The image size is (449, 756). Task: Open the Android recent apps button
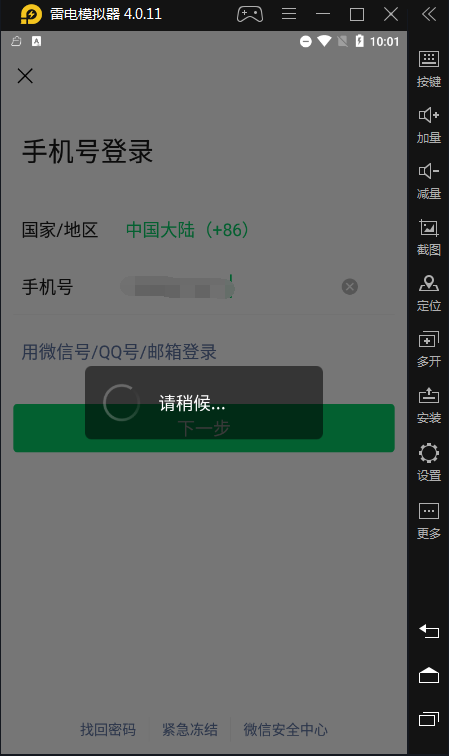pos(429,719)
